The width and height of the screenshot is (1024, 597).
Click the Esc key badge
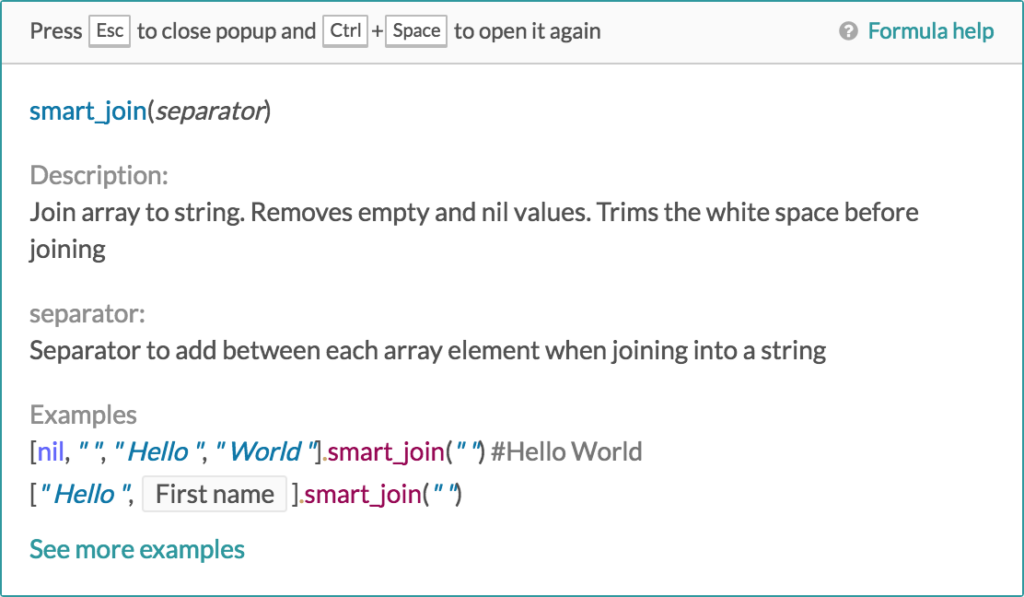(x=108, y=30)
